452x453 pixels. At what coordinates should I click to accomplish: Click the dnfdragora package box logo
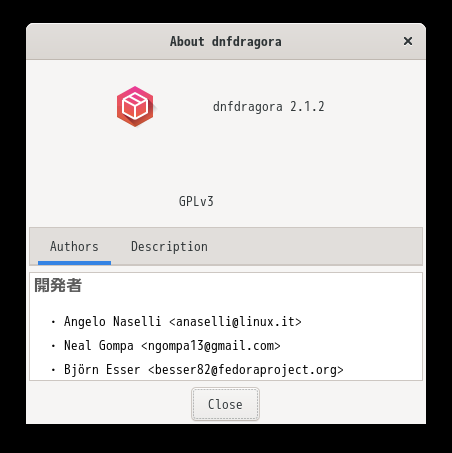pos(136,107)
